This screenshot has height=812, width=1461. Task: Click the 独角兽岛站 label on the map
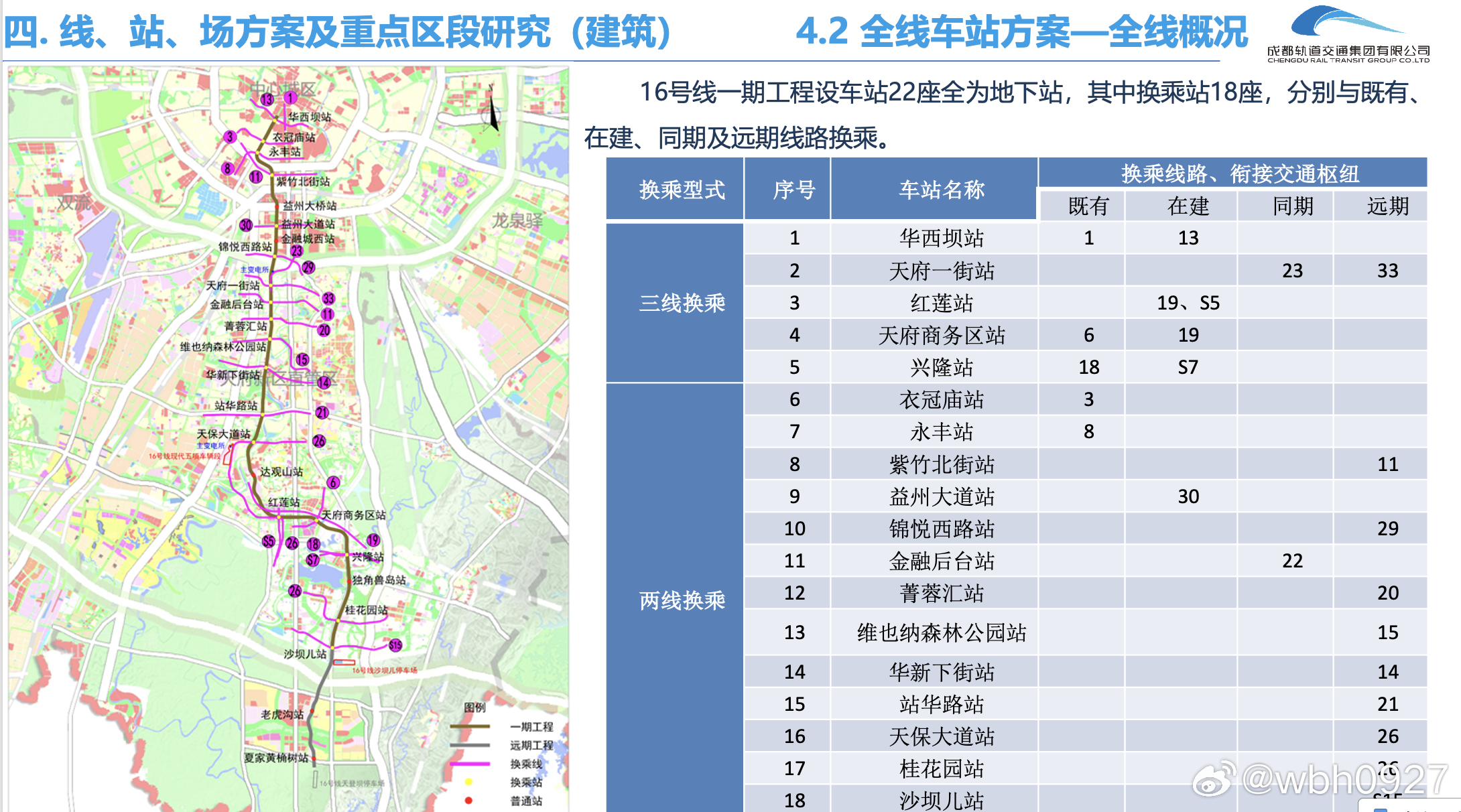click(x=379, y=580)
